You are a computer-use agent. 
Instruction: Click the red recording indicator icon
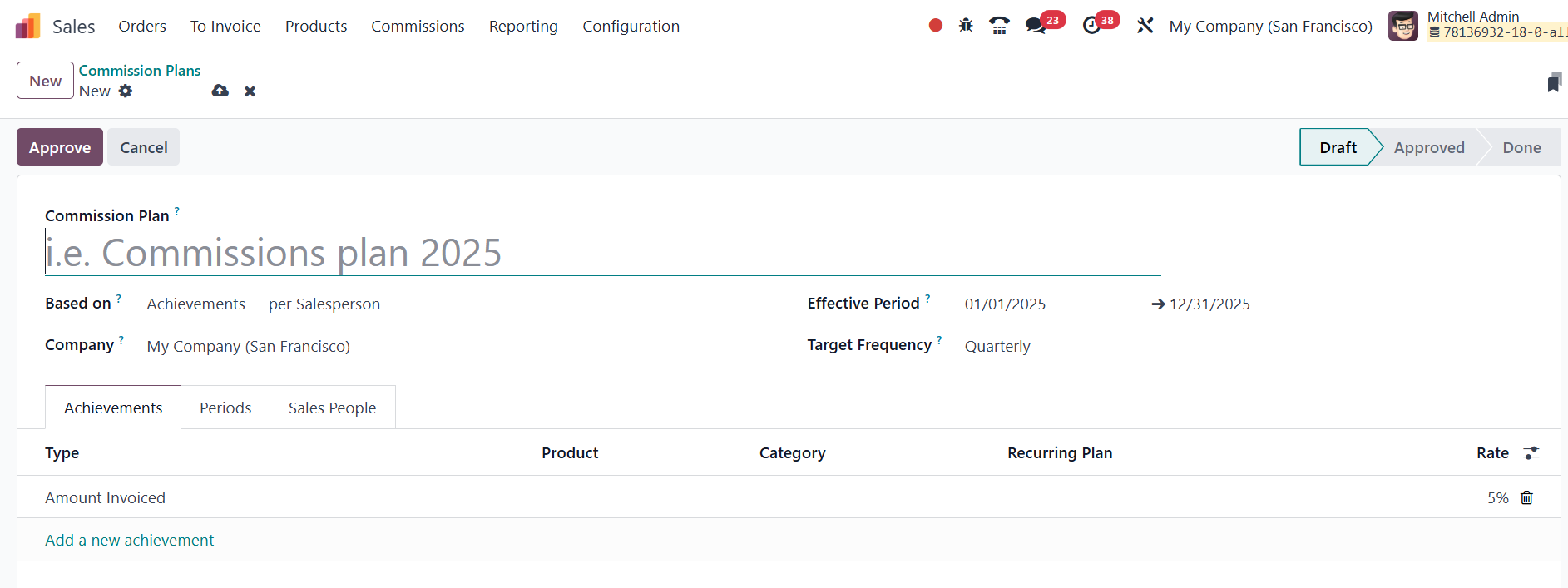coord(936,26)
